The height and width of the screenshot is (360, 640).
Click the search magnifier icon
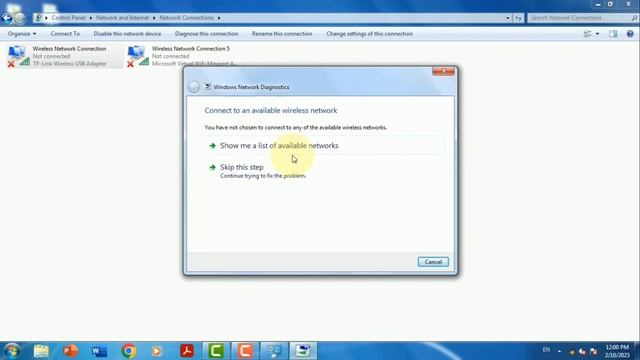pos(634,18)
